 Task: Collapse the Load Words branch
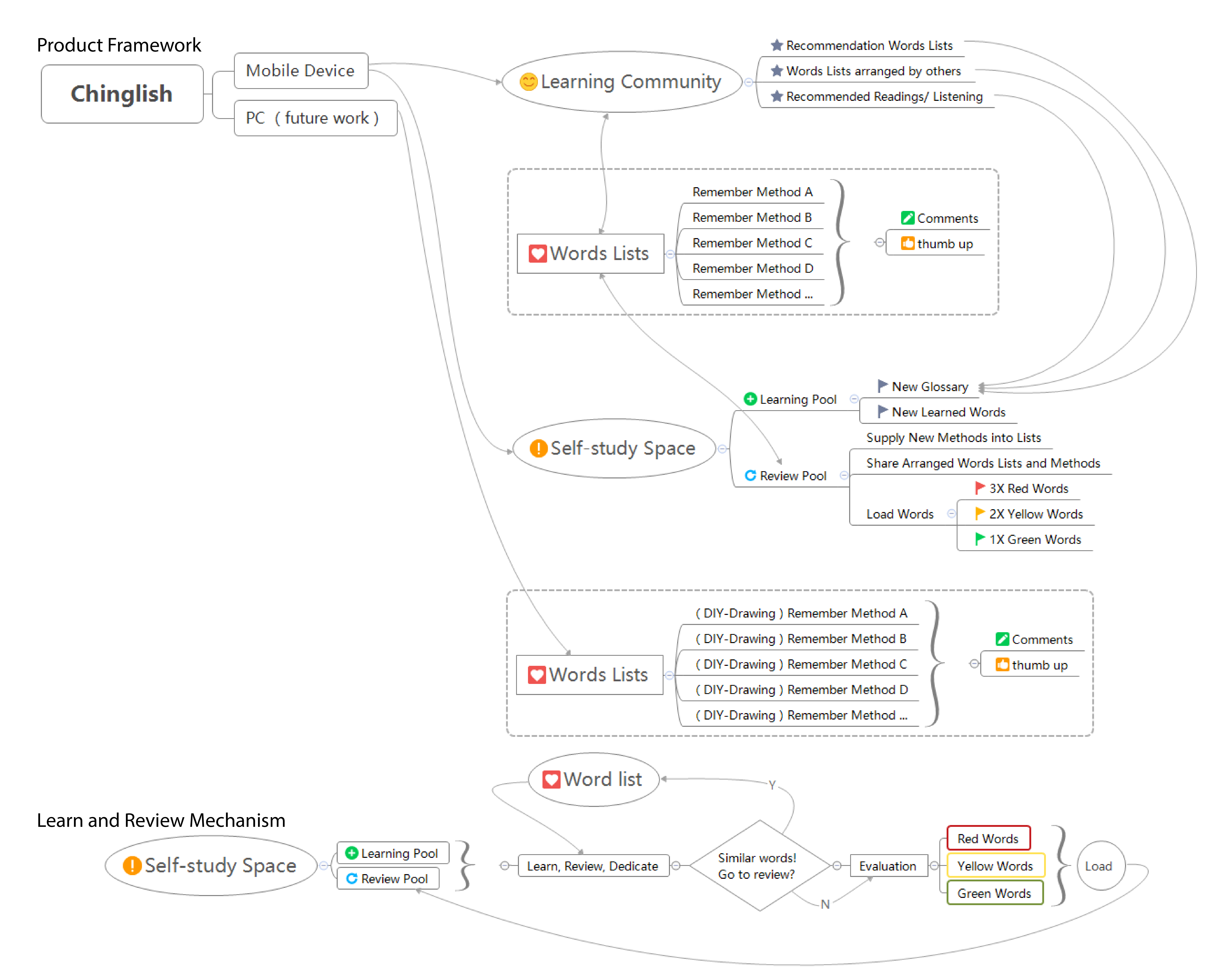click(x=951, y=514)
